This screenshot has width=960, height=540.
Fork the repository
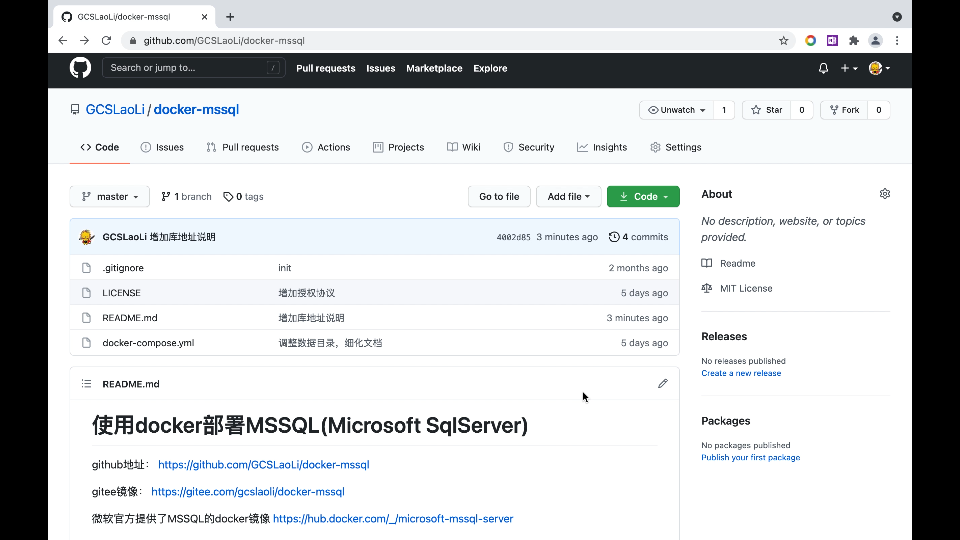point(844,110)
